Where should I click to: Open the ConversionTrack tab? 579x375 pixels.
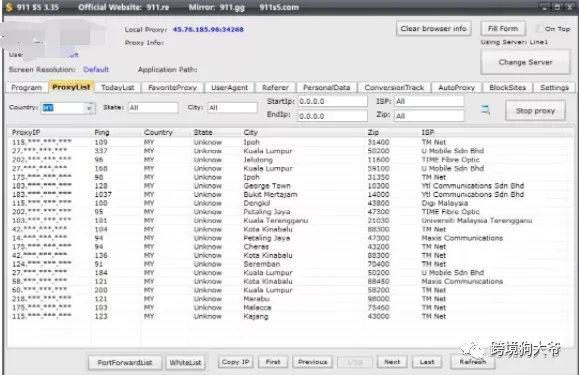pyautogui.click(x=394, y=87)
